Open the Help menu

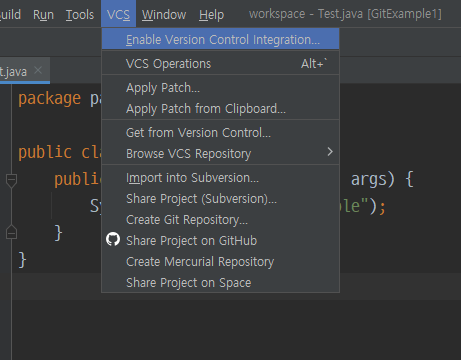tap(211, 14)
